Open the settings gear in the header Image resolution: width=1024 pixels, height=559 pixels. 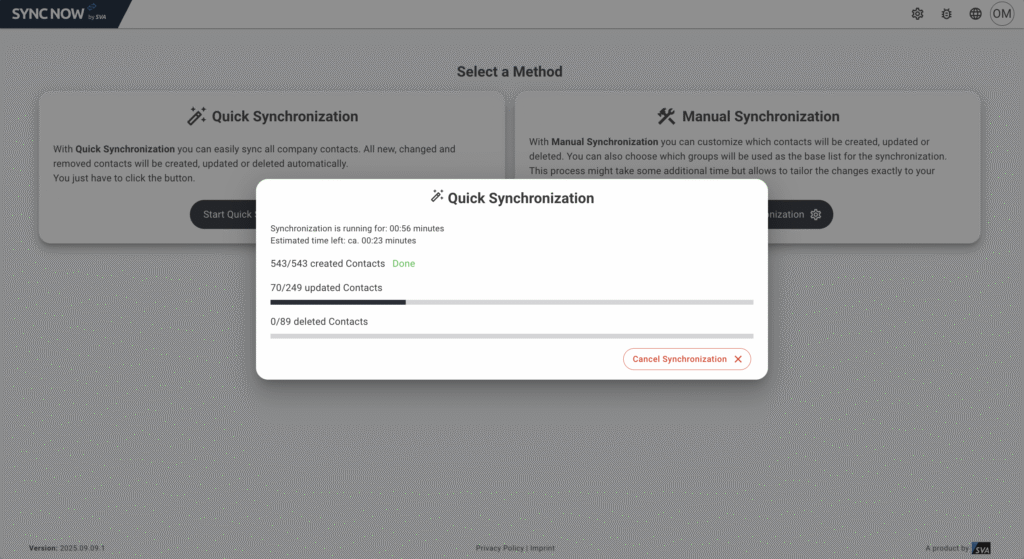[918, 14]
